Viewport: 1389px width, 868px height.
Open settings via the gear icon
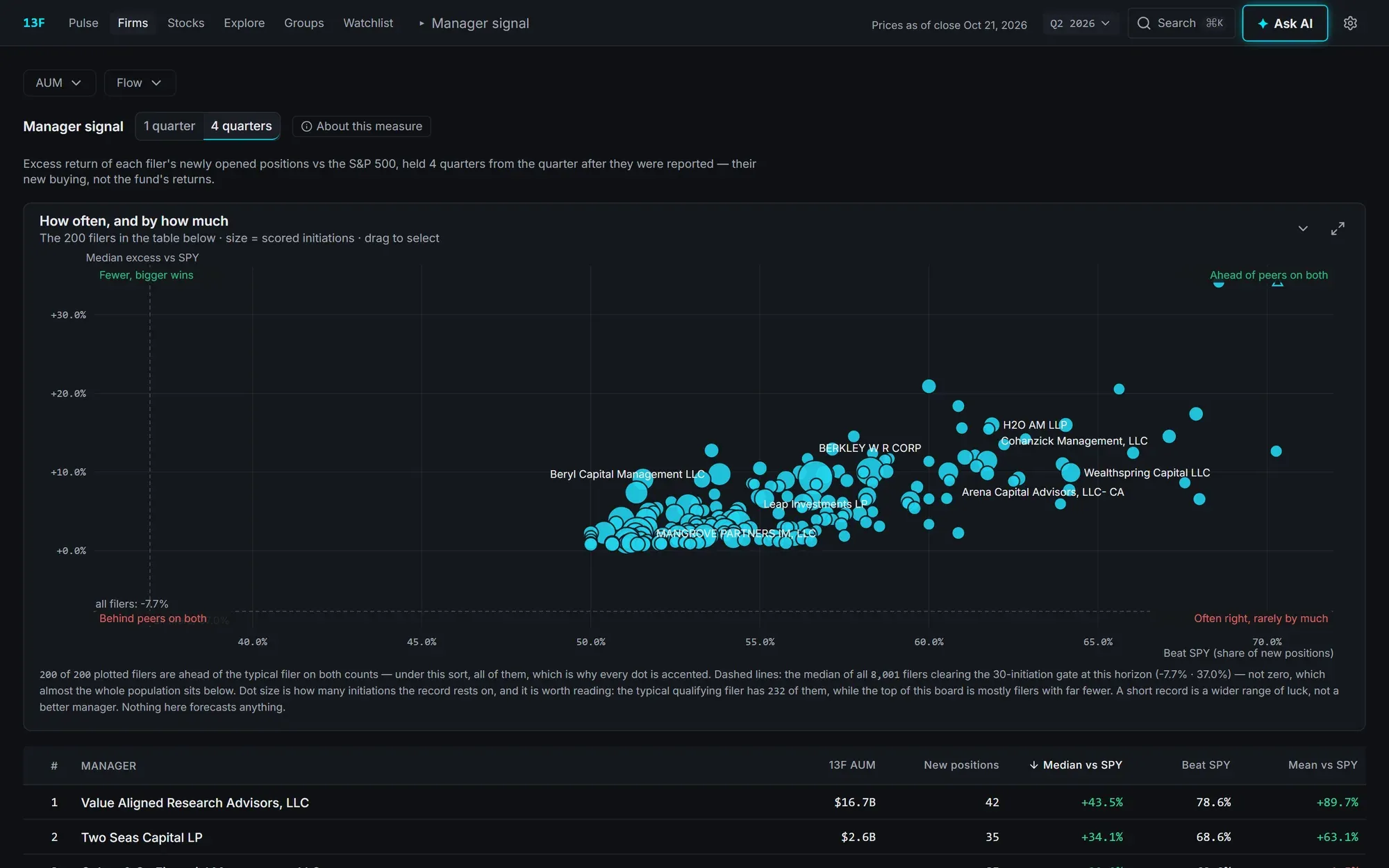pyautogui.click(x=1350, y=23)
